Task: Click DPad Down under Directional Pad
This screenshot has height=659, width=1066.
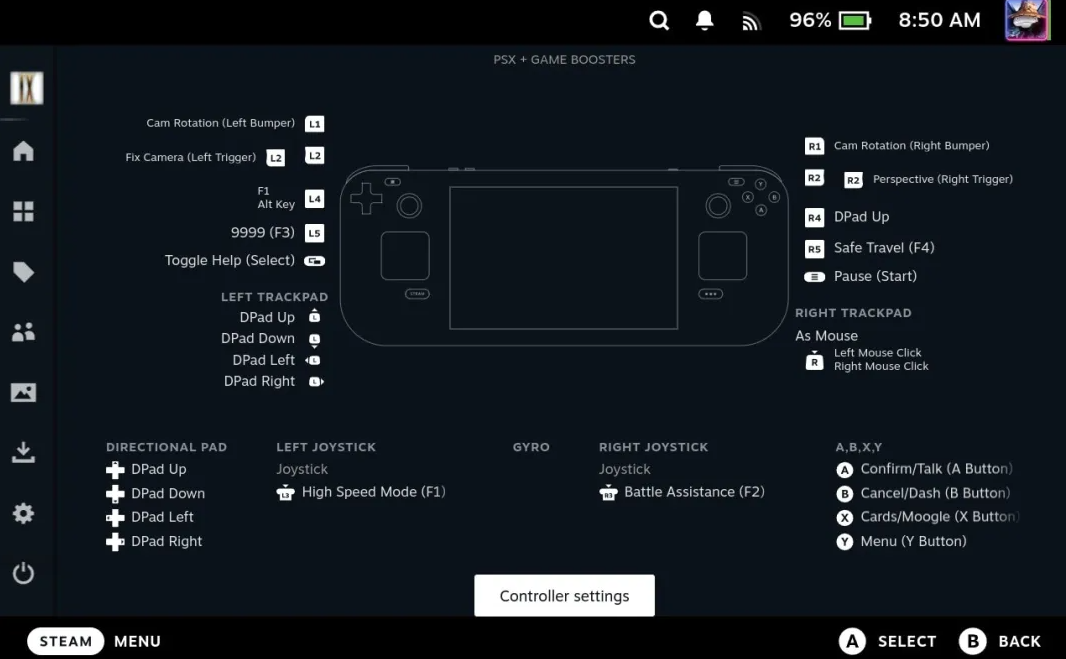Action: [x=168, y=493]
